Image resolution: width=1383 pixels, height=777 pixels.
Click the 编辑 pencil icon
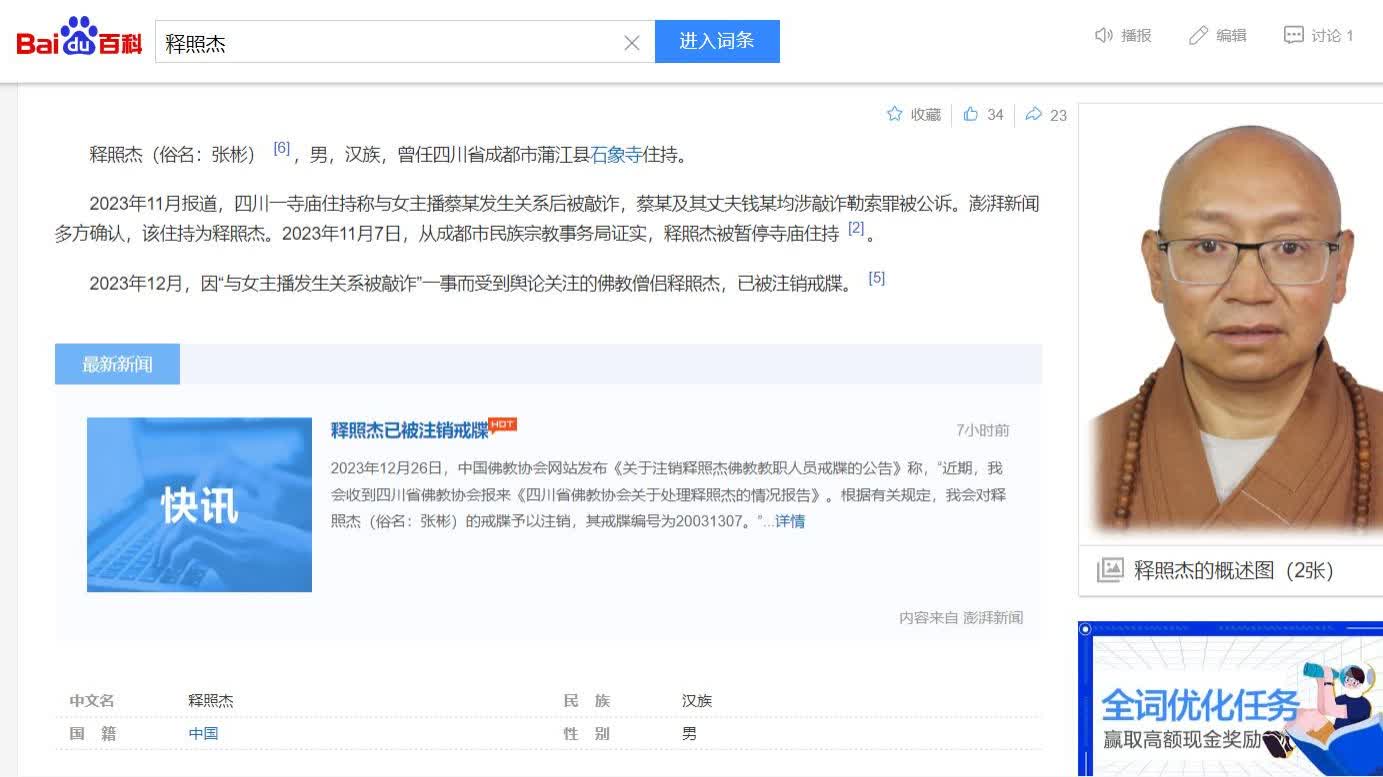[1198, 36]
